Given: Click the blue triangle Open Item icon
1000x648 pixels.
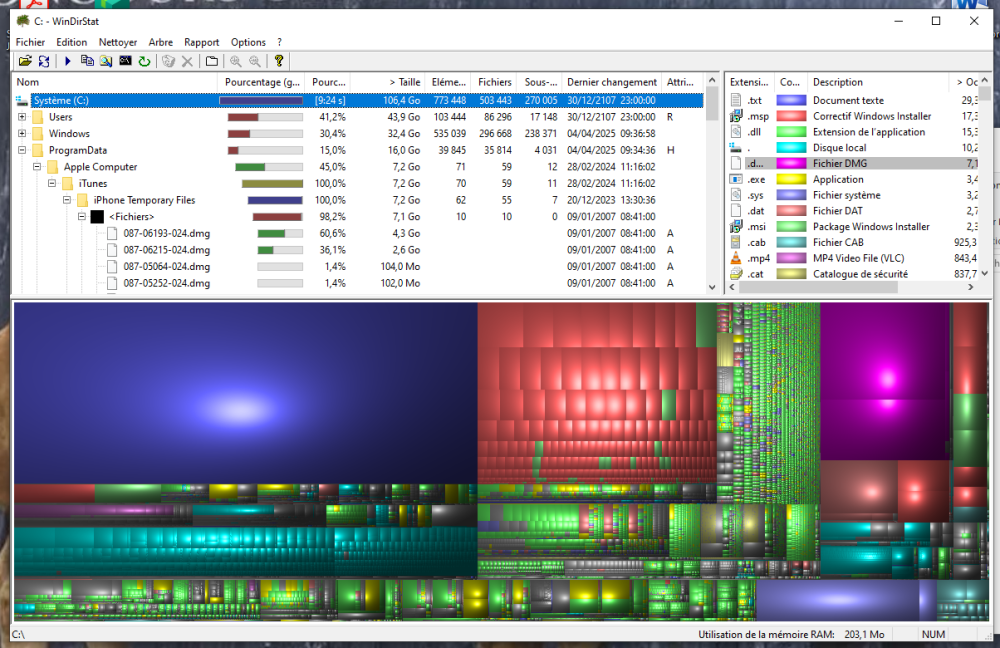Looking at the screenshot, I should pos(68,61).
